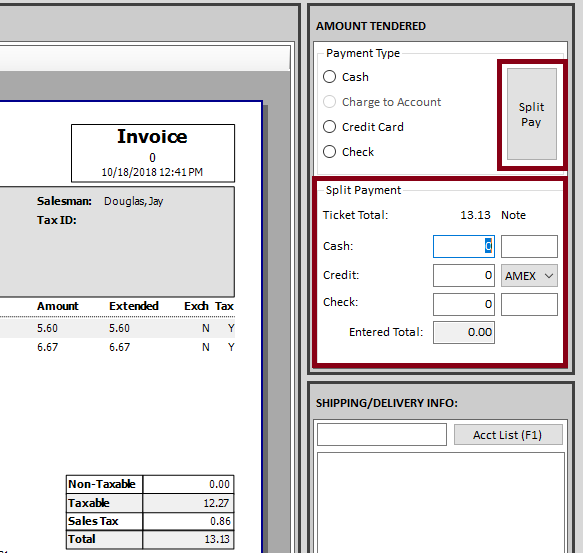583x553 pixels.
Task: Select the 5.60 line item row
Action: (117, 328)
